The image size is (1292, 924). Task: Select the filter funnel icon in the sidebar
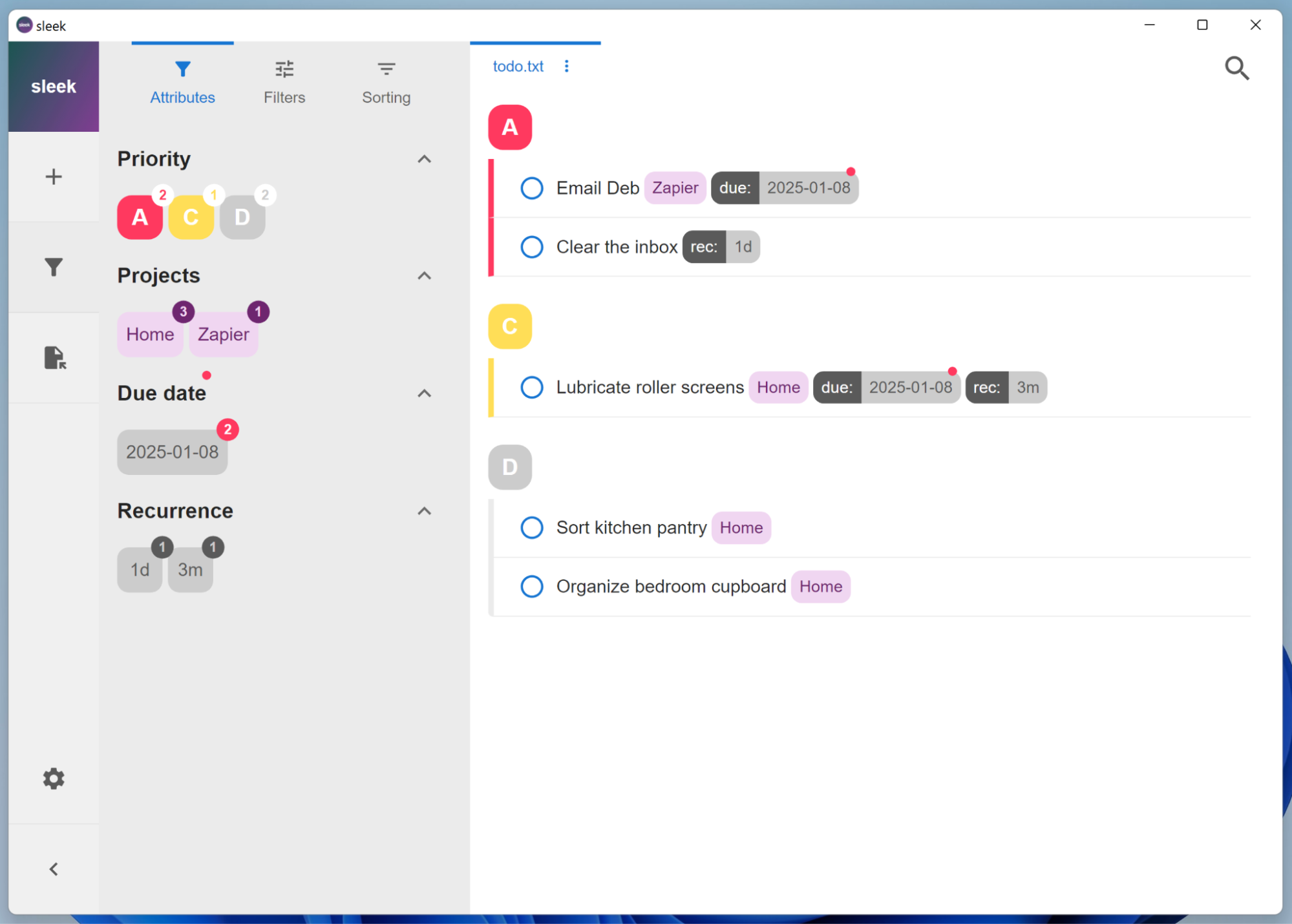point(53,266)
